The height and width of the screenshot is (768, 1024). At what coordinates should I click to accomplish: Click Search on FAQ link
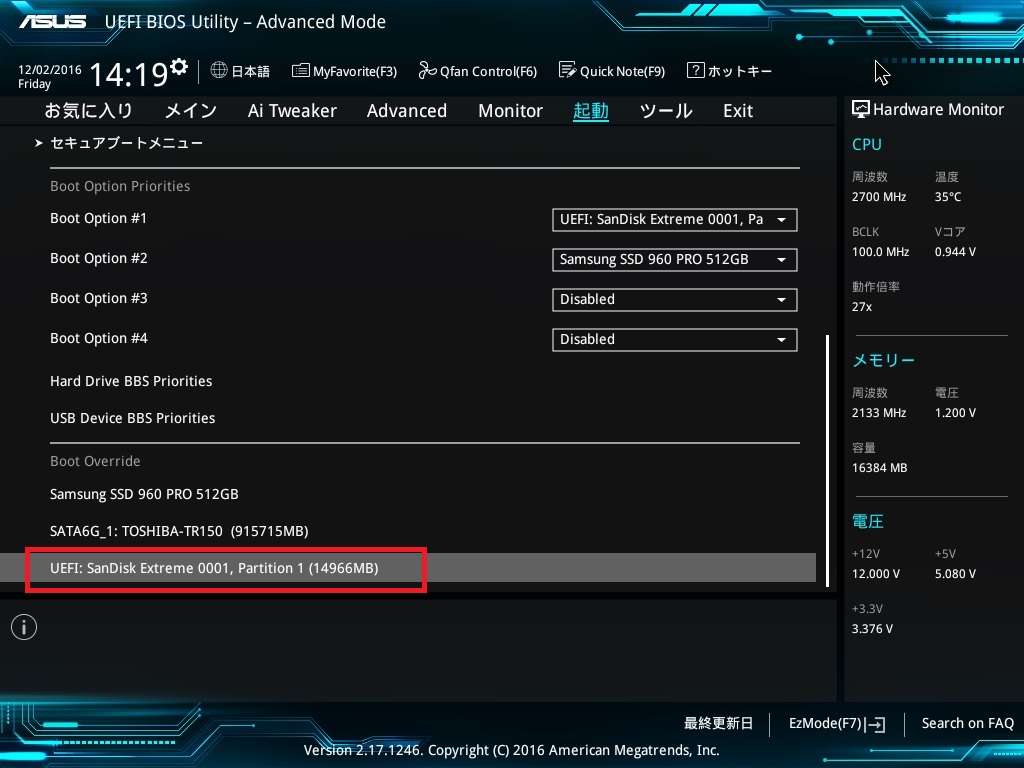coord(967,723)
